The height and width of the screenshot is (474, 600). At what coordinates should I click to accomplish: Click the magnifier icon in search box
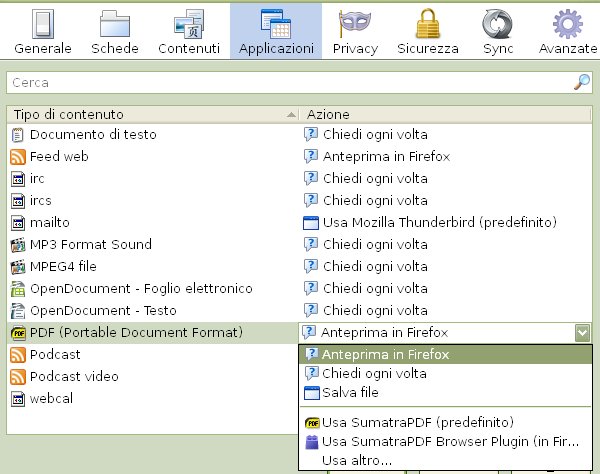(582, 82)
